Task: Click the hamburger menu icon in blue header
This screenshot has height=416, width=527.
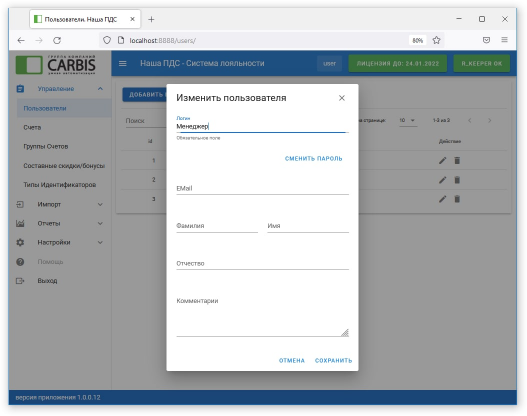Action: [x=123, y=64]
